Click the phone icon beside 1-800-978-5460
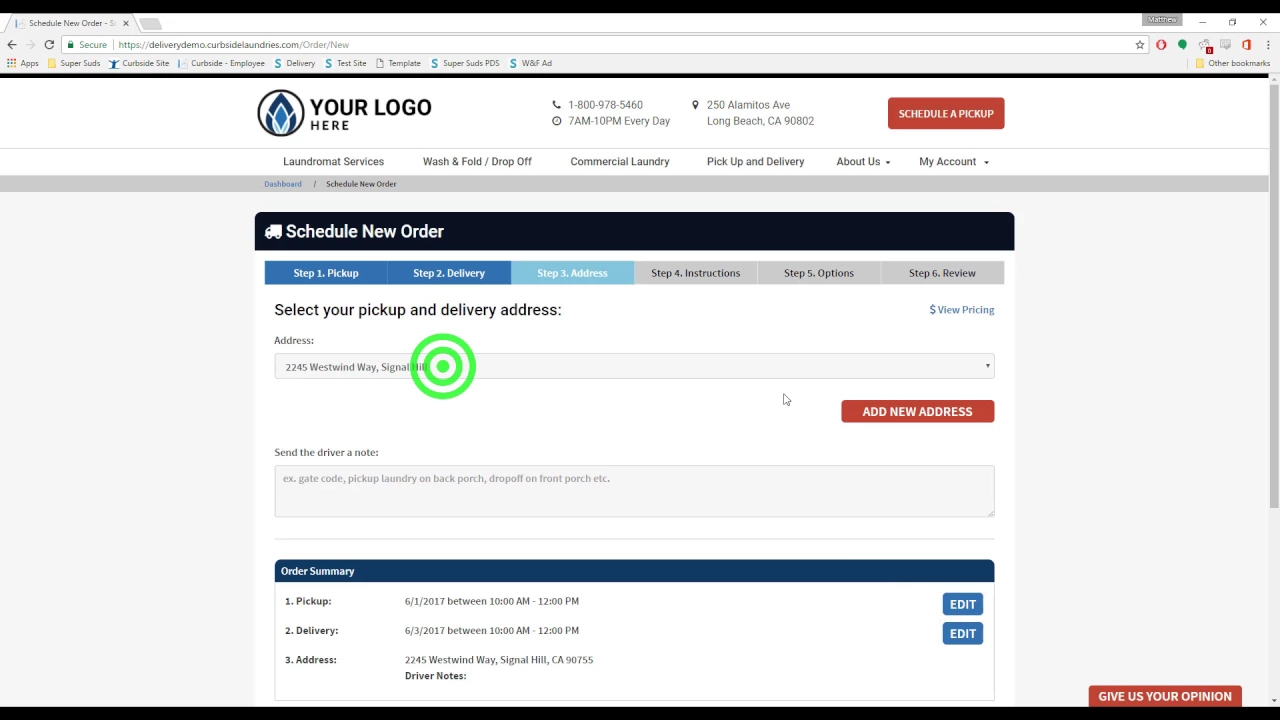This screenshot has width=1280, height=720. 556,104
